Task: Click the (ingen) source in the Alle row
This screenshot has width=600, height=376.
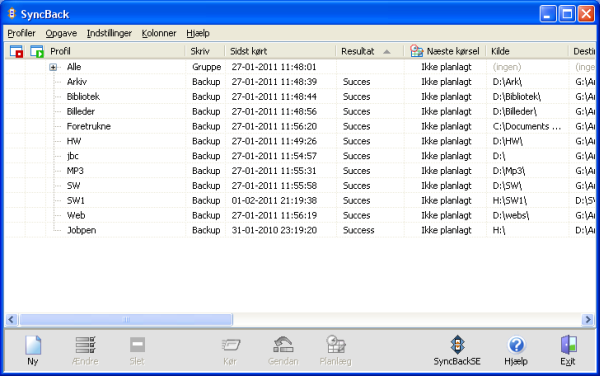Action: (507, 67)
